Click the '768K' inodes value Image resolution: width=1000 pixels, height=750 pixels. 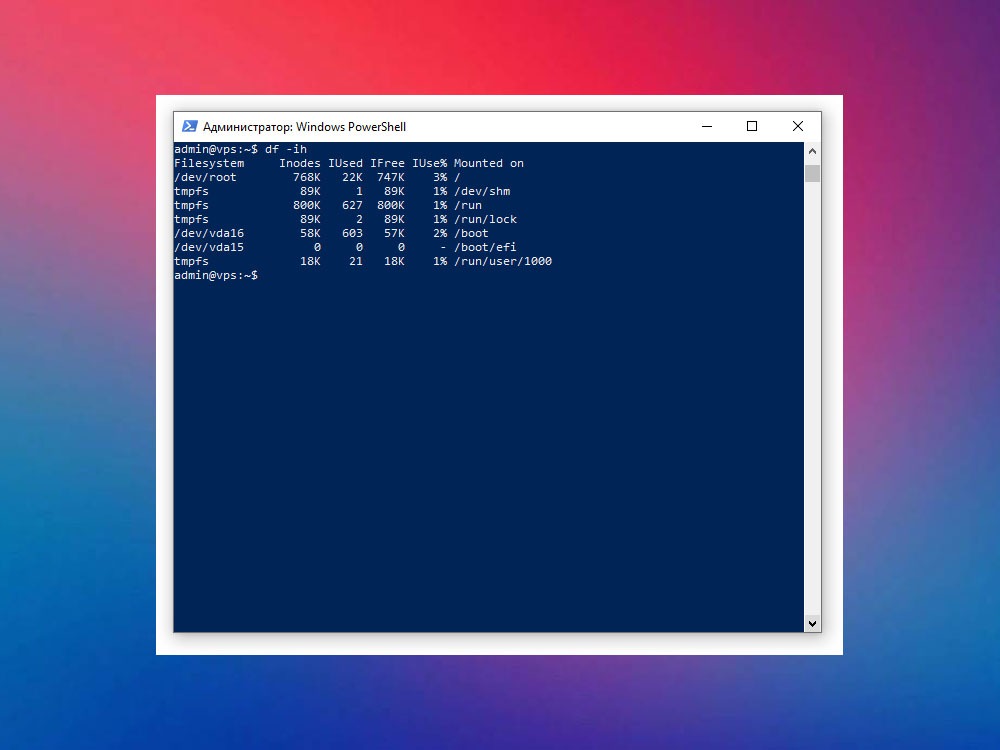[307, 177]
